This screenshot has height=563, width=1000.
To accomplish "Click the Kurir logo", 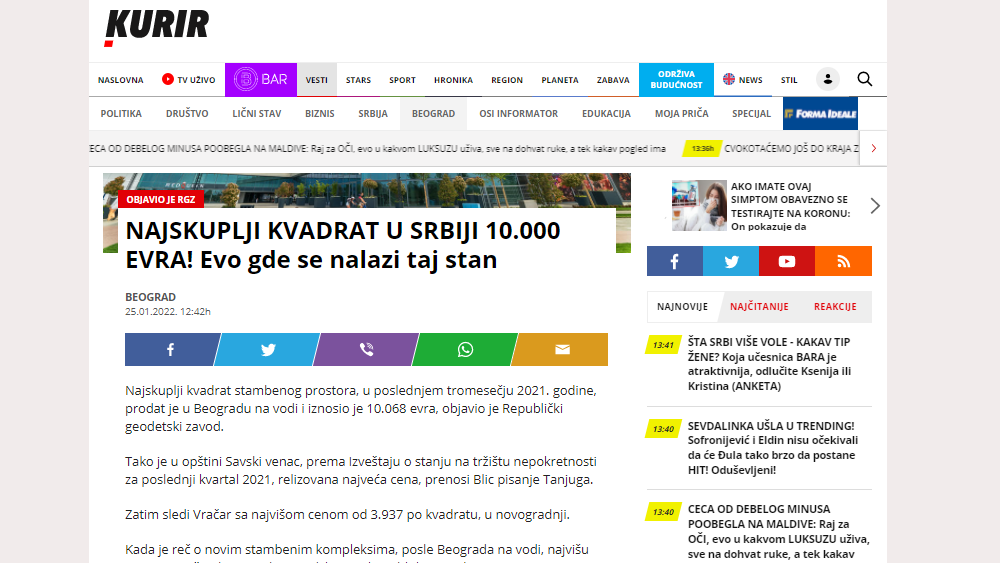I will (157, 27).
